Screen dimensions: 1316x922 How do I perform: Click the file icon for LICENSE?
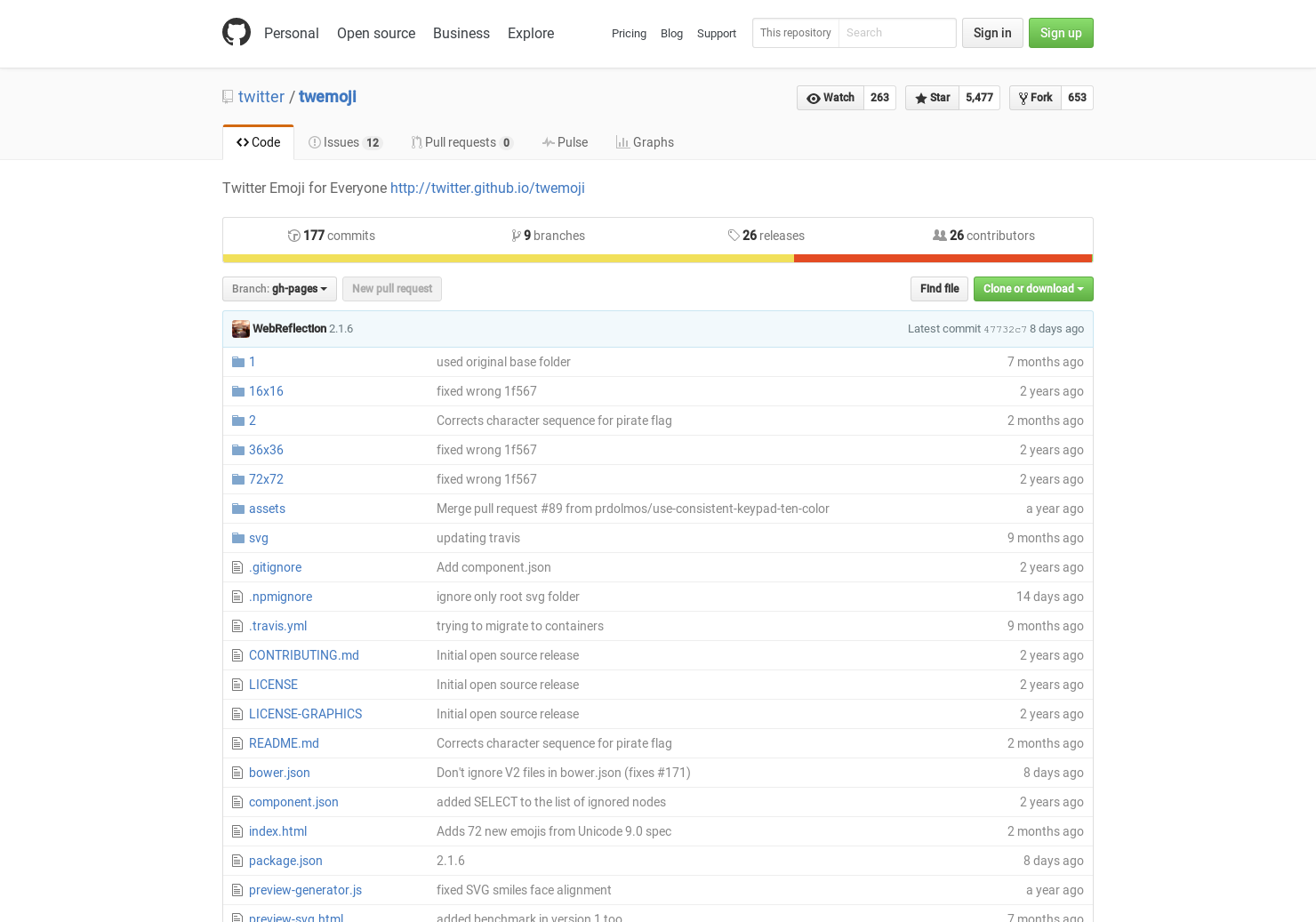(x=237, y=685)
